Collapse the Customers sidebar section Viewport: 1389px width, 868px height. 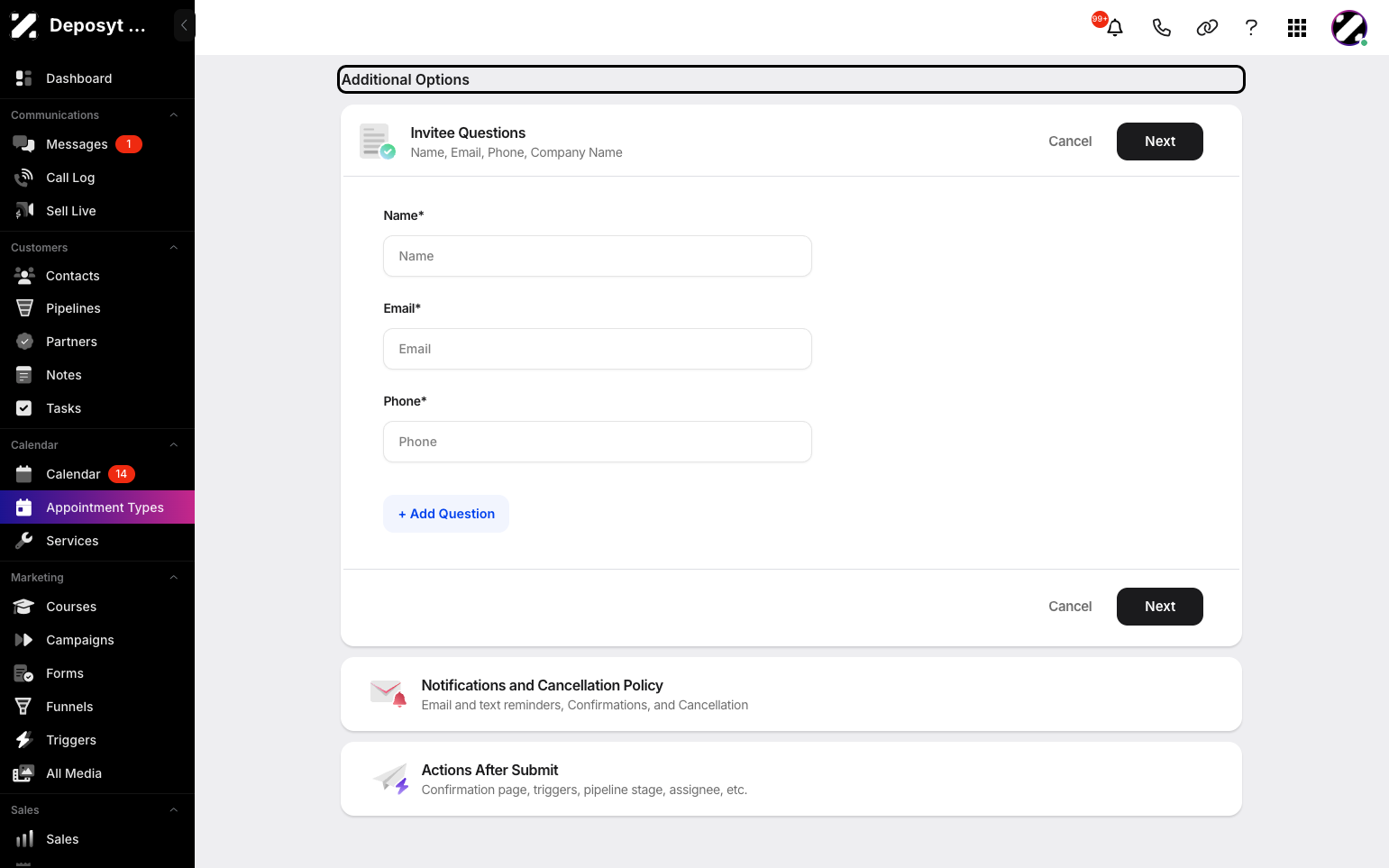(174, 248)
